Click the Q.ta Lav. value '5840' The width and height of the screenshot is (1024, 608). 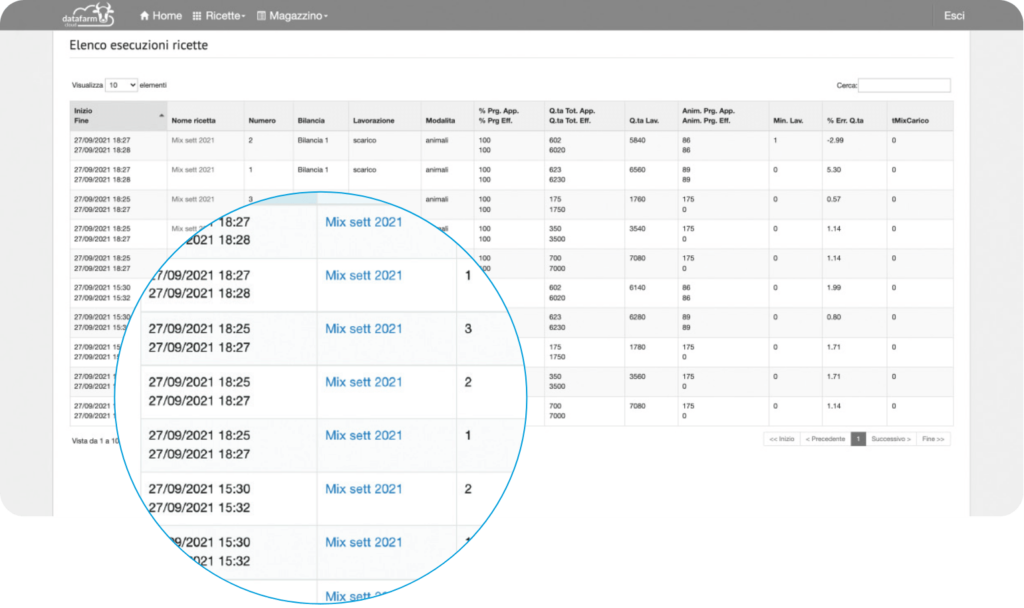point(637,140)
